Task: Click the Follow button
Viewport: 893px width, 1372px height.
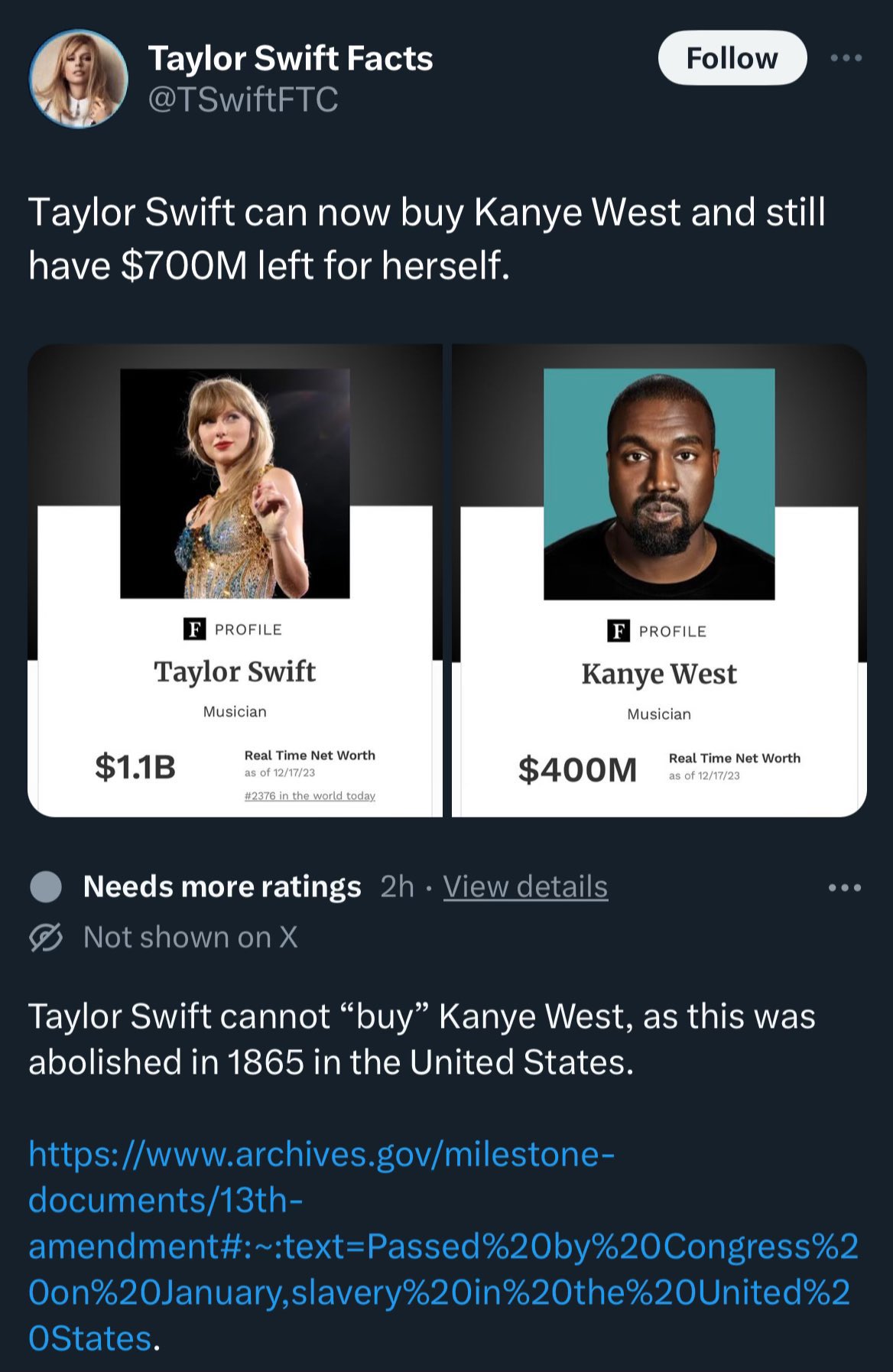Action: coord(732,58)
